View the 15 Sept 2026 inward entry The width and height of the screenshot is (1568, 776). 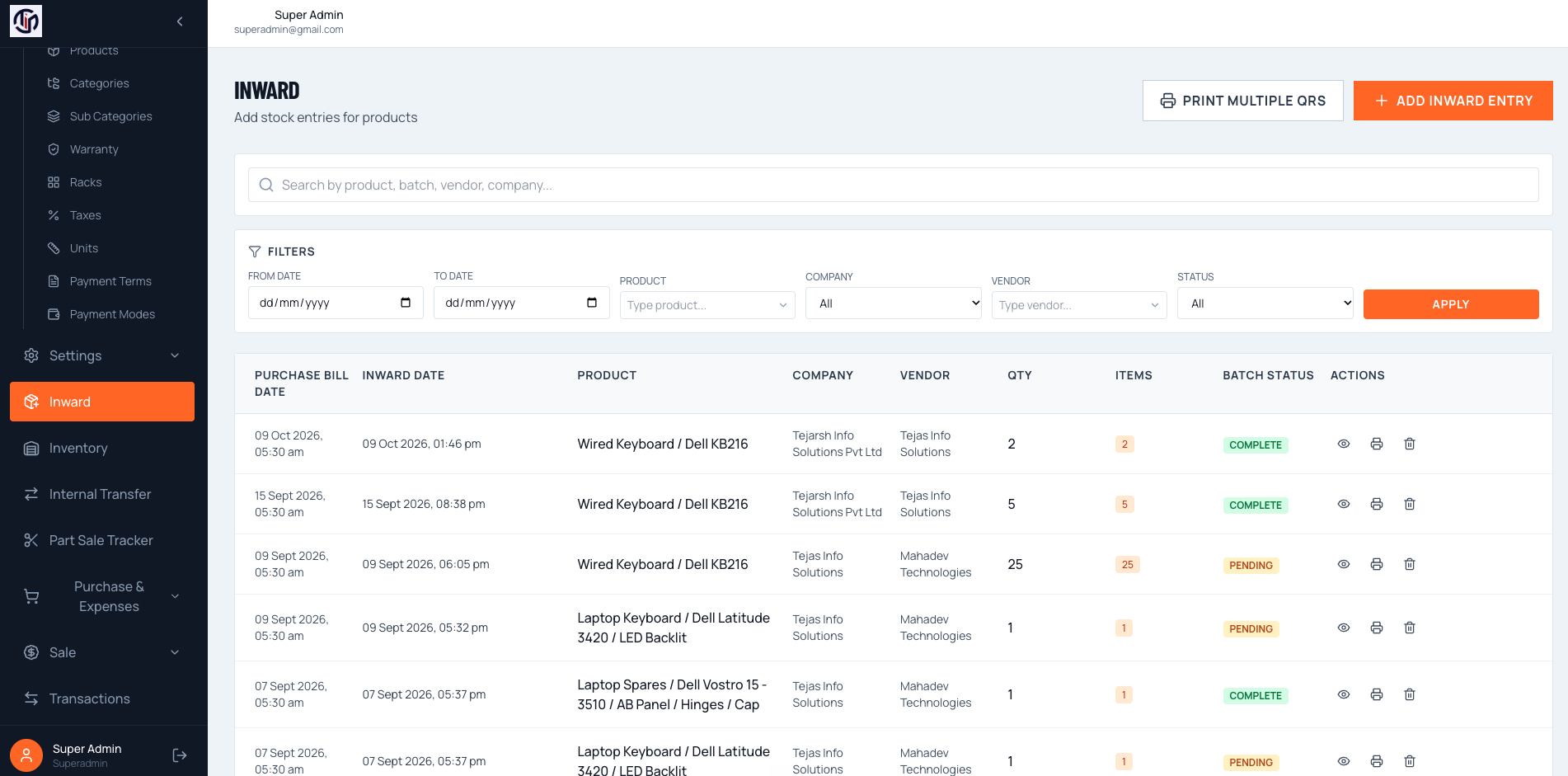point(1343,504)
